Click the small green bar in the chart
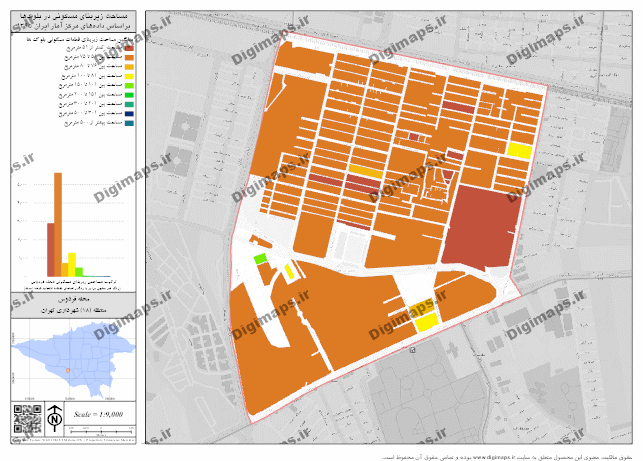 [x=79, y=272]
